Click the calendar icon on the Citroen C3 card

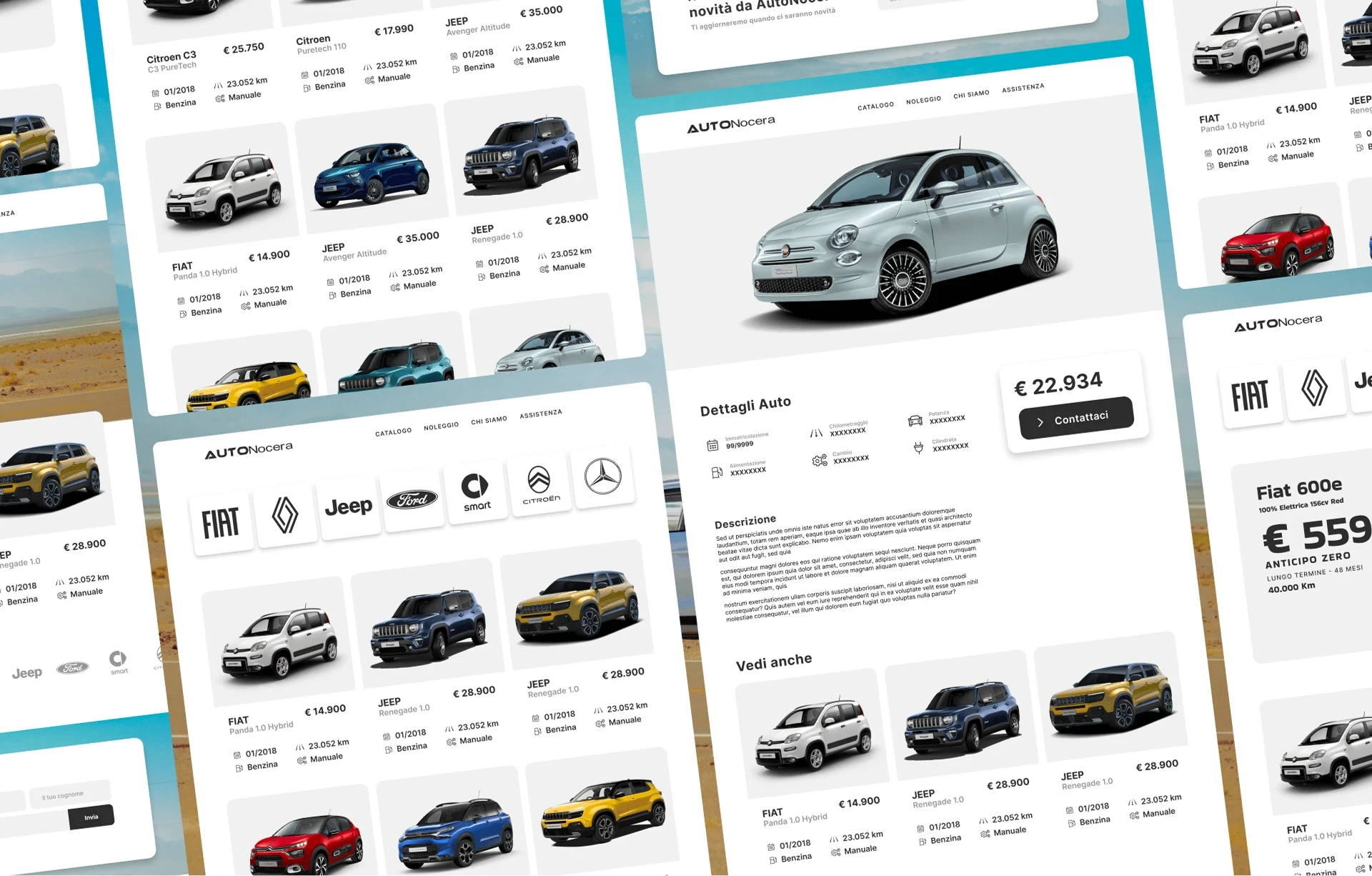click(156, 93)
